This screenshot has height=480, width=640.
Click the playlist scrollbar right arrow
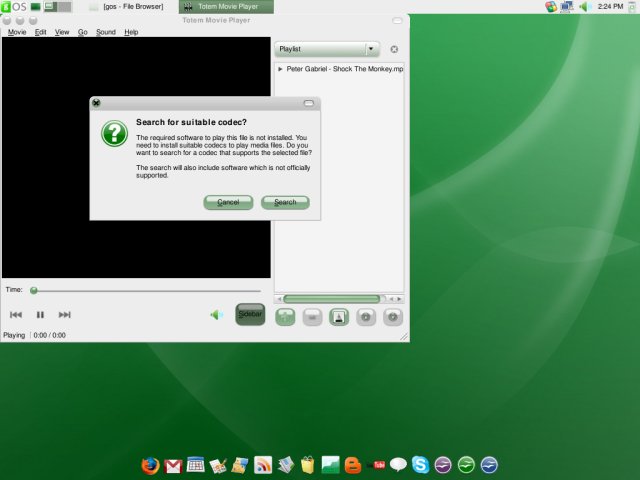pos(399,299)
